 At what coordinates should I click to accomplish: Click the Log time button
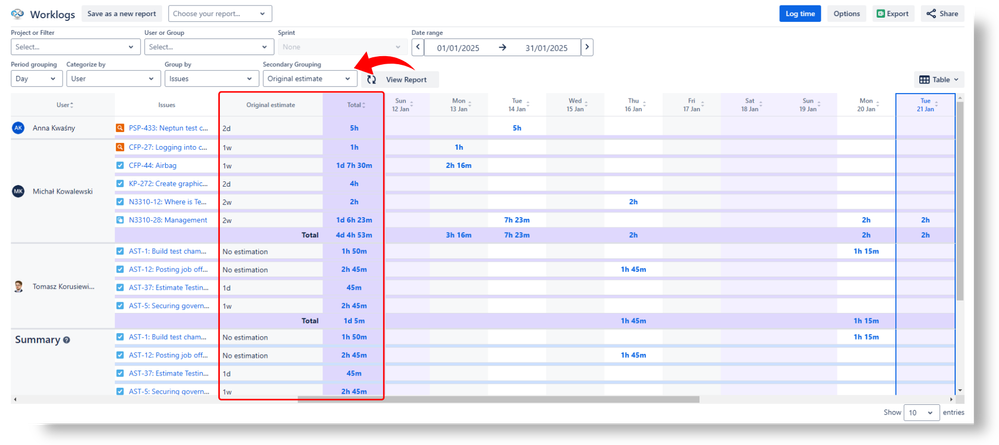click(800, 13)
